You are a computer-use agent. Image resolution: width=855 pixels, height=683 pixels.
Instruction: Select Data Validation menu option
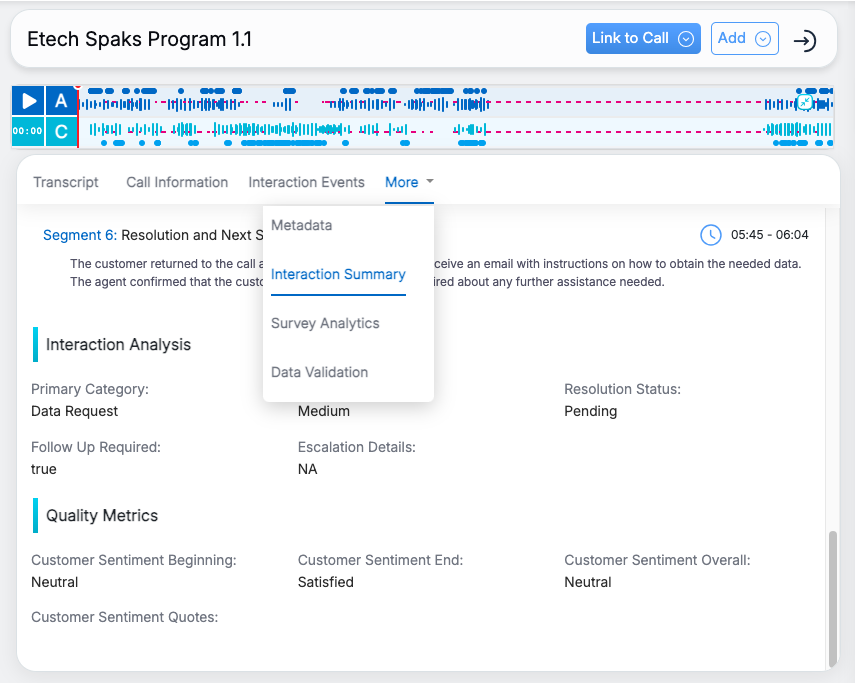[x=319, y=373]
